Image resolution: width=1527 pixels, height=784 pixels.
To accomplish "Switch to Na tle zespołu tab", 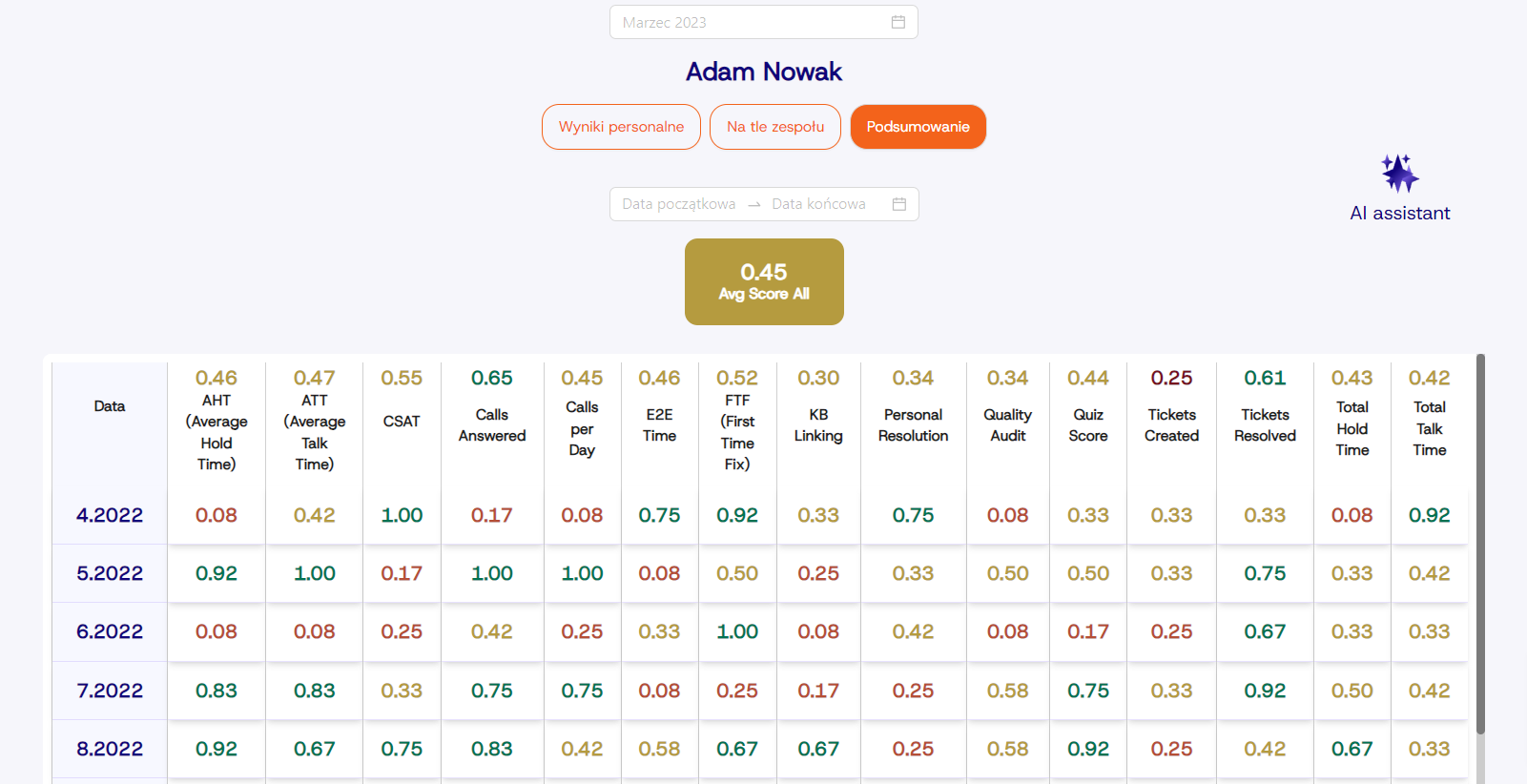I will pos(774,127).
